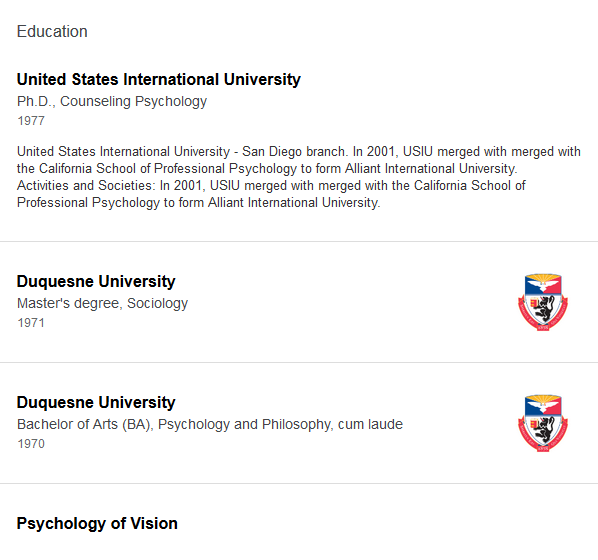This screenshot has width=598, height=560.
Task: Click the Duquesne University crest beside Master's degree
Action: point(543,302)
